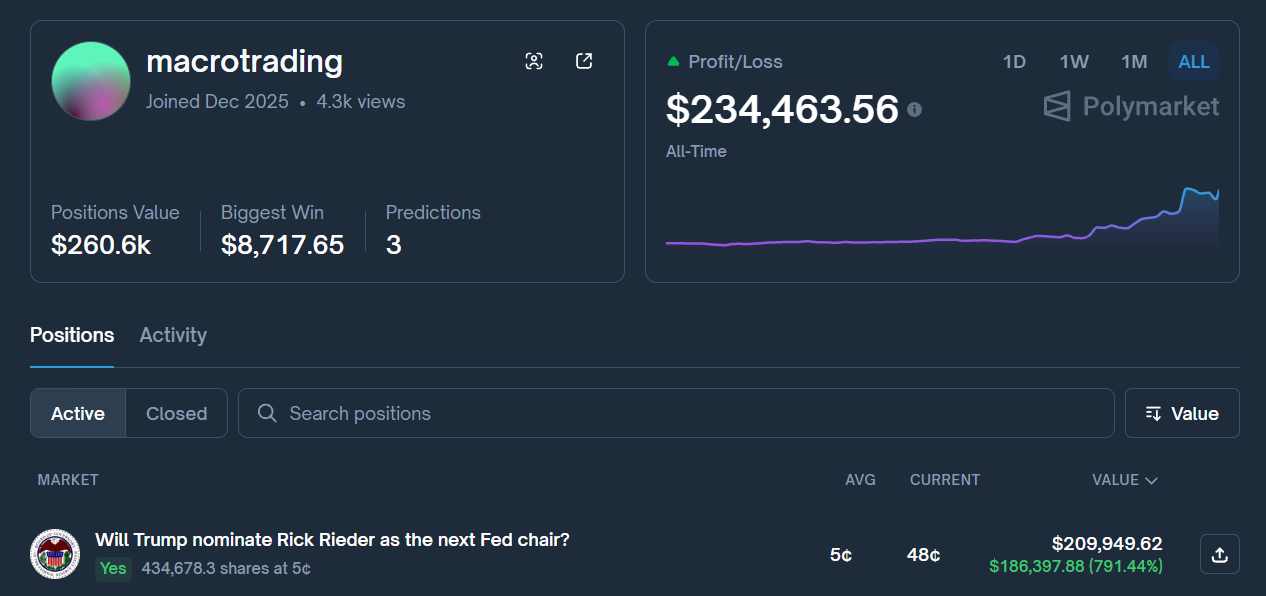Sort by the VALUE column header
Image resolution: width=1266 pixels, height=596 pixels.
1124,480
